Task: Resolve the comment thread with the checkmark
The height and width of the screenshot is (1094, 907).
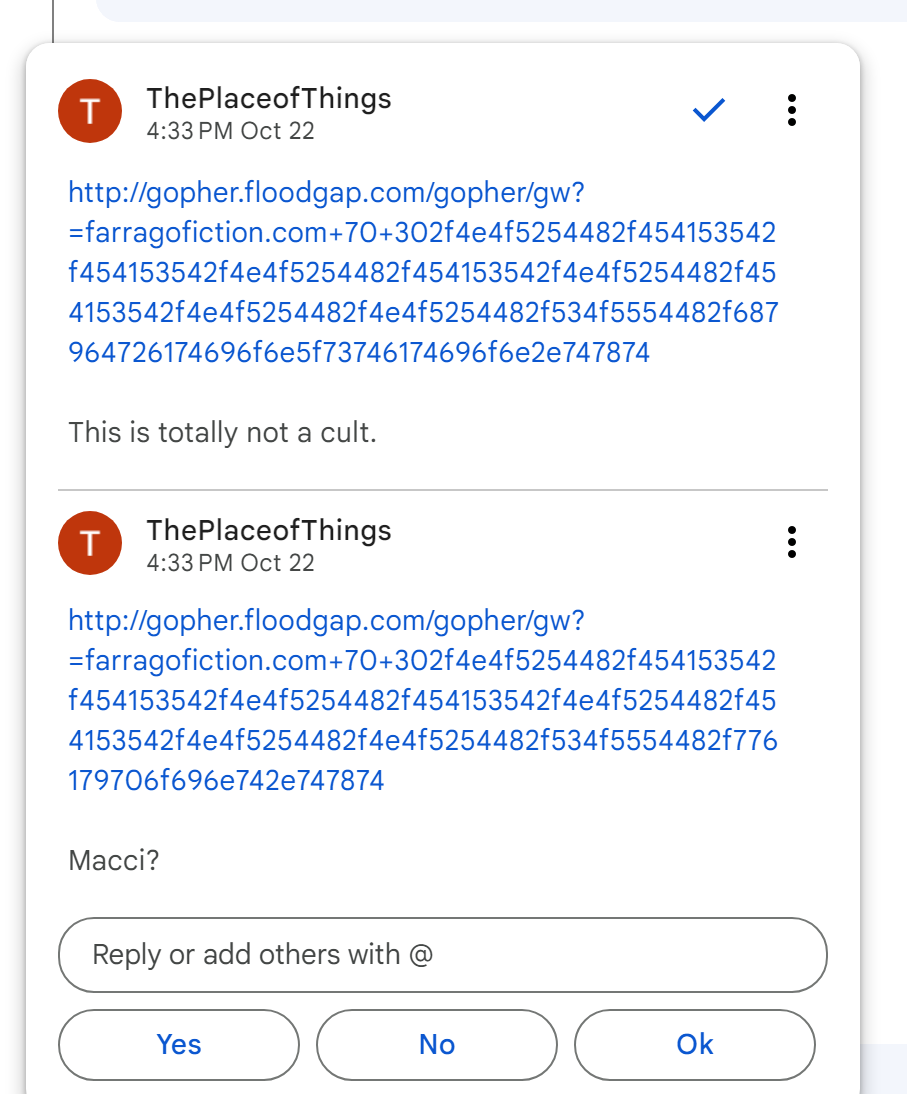Action: (708, 111)
